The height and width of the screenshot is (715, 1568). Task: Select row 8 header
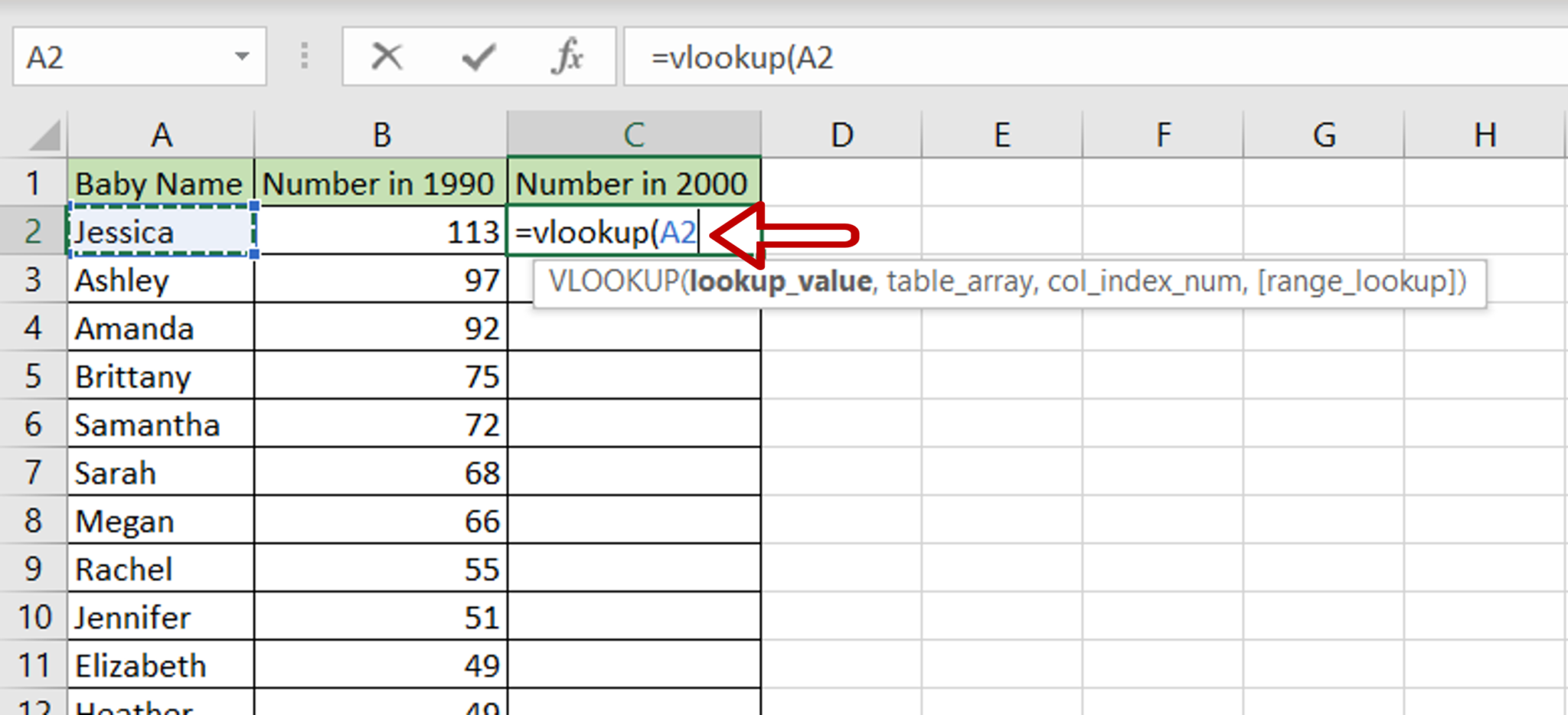(x=33, y=520)
